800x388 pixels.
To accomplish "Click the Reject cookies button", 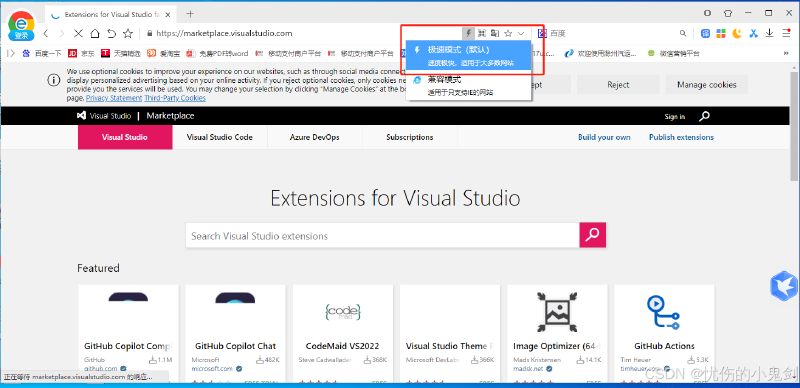I will [618, 85].
